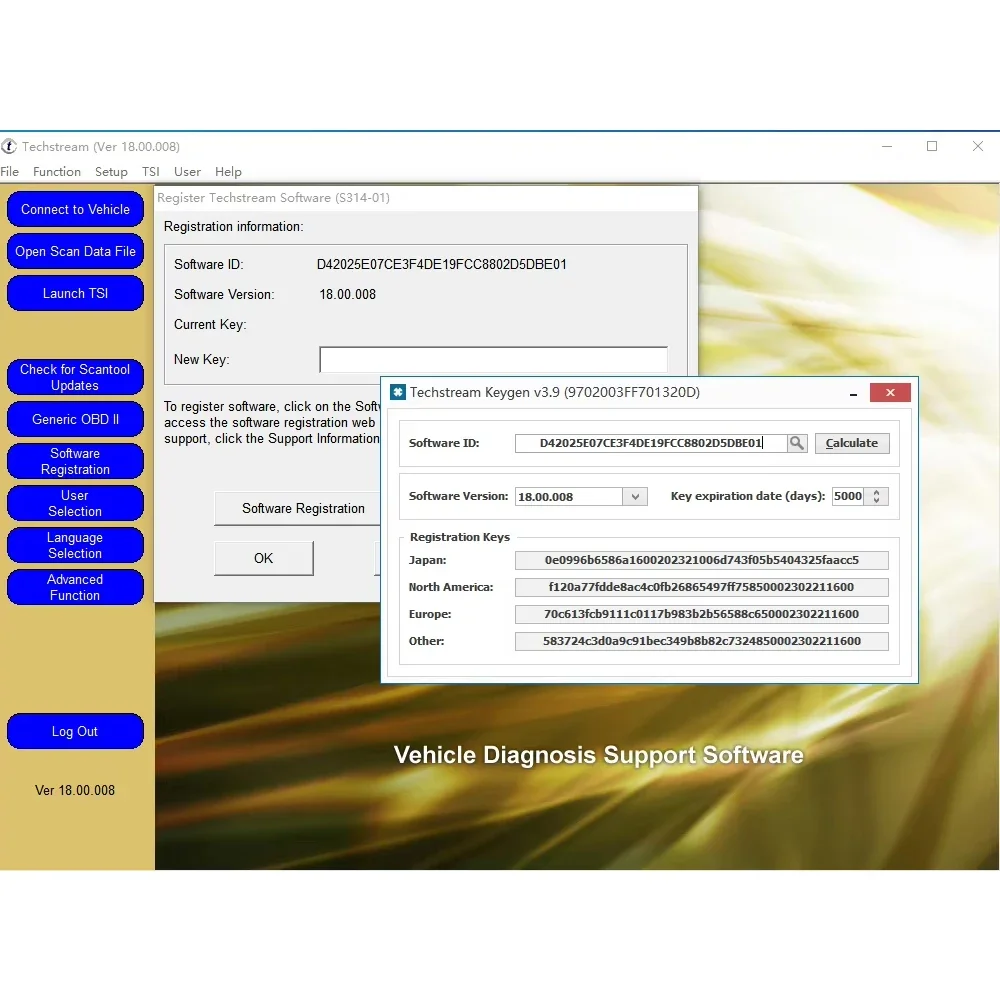Open Generic OBD II
This screenshot has width=1000, height=1000.
[x=75, y=419]
